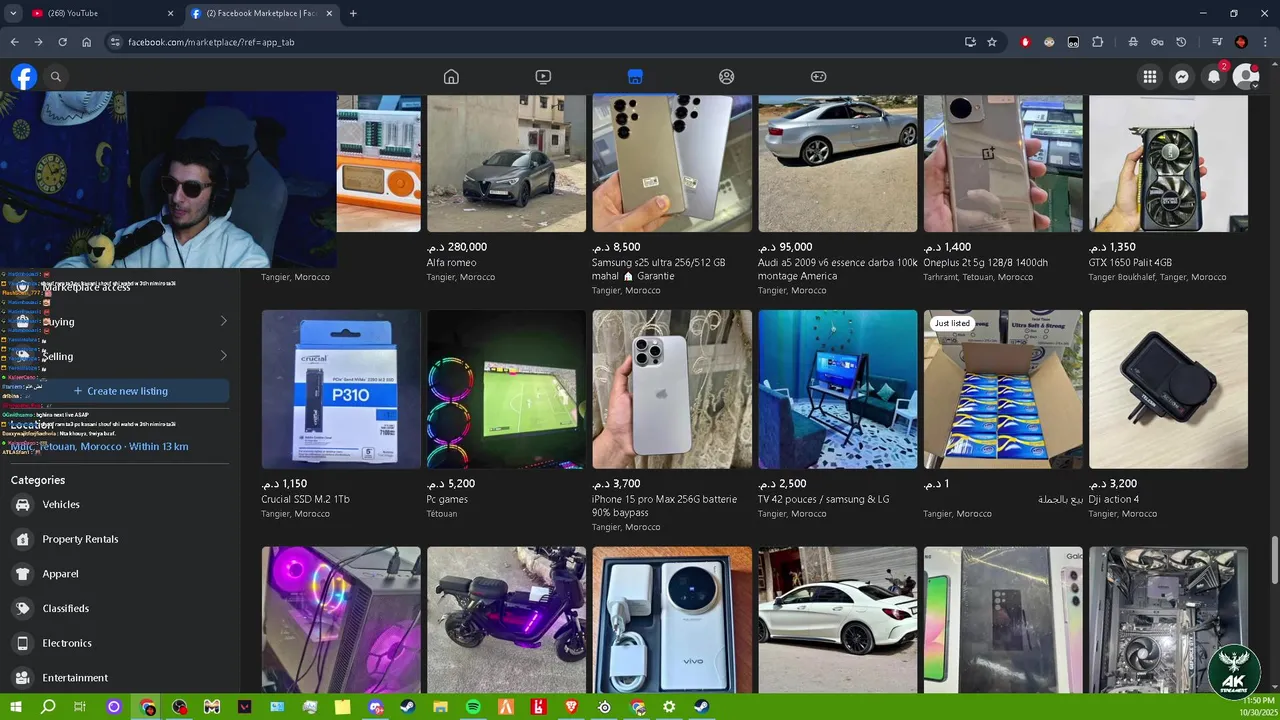Screen dimensions: 1280x720
Task: Click the page vertical scrollbar thumb
Action: pos(1274,561)
